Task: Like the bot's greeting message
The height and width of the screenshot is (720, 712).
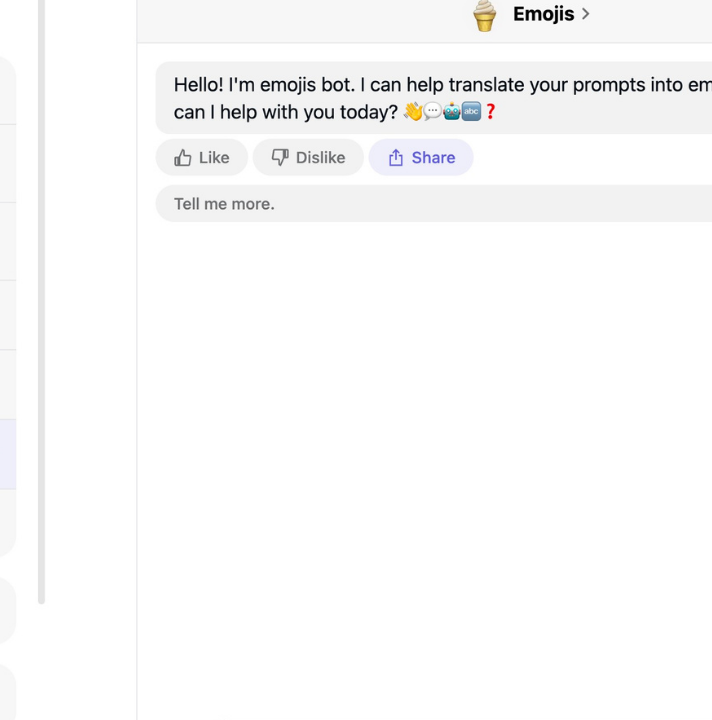Action: [x=202, y=158]
